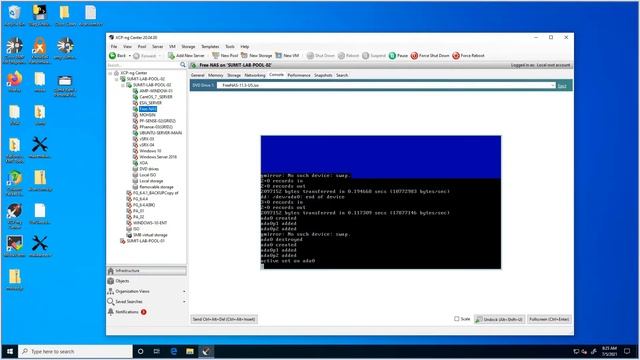Click the Windows Start button

click(x=10, y=351)
